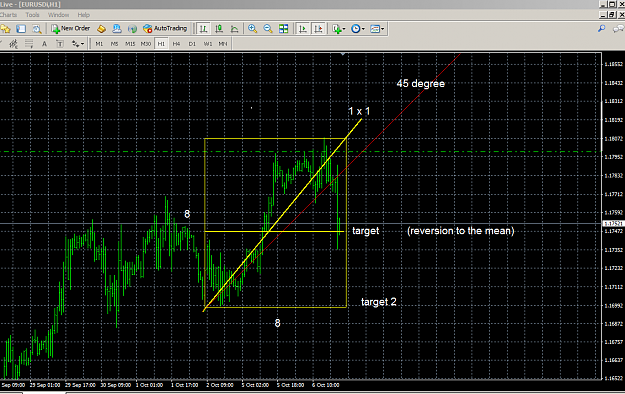The width and height of the screenshot is (625, 394).
Task: Toggle Auto Scroll chart button
Action: coord(303,29)
